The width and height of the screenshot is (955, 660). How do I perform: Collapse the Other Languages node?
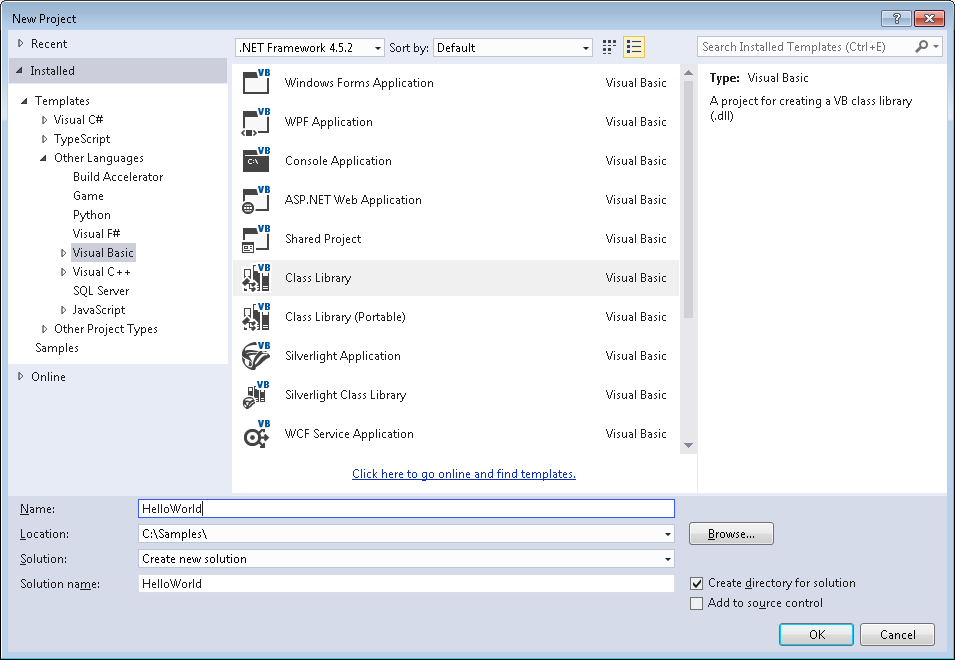tap(43, 158)
